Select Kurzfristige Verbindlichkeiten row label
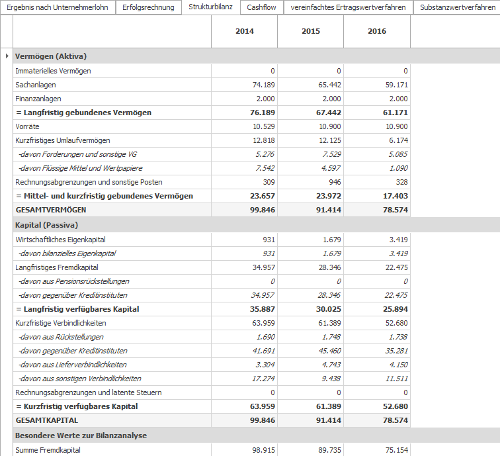Viewport: 500px width, 456px height. (x=61, y=323)
